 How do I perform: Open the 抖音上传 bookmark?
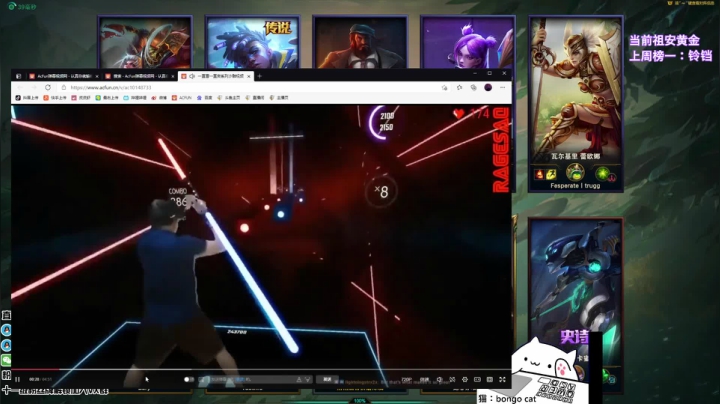click(27, 98)
